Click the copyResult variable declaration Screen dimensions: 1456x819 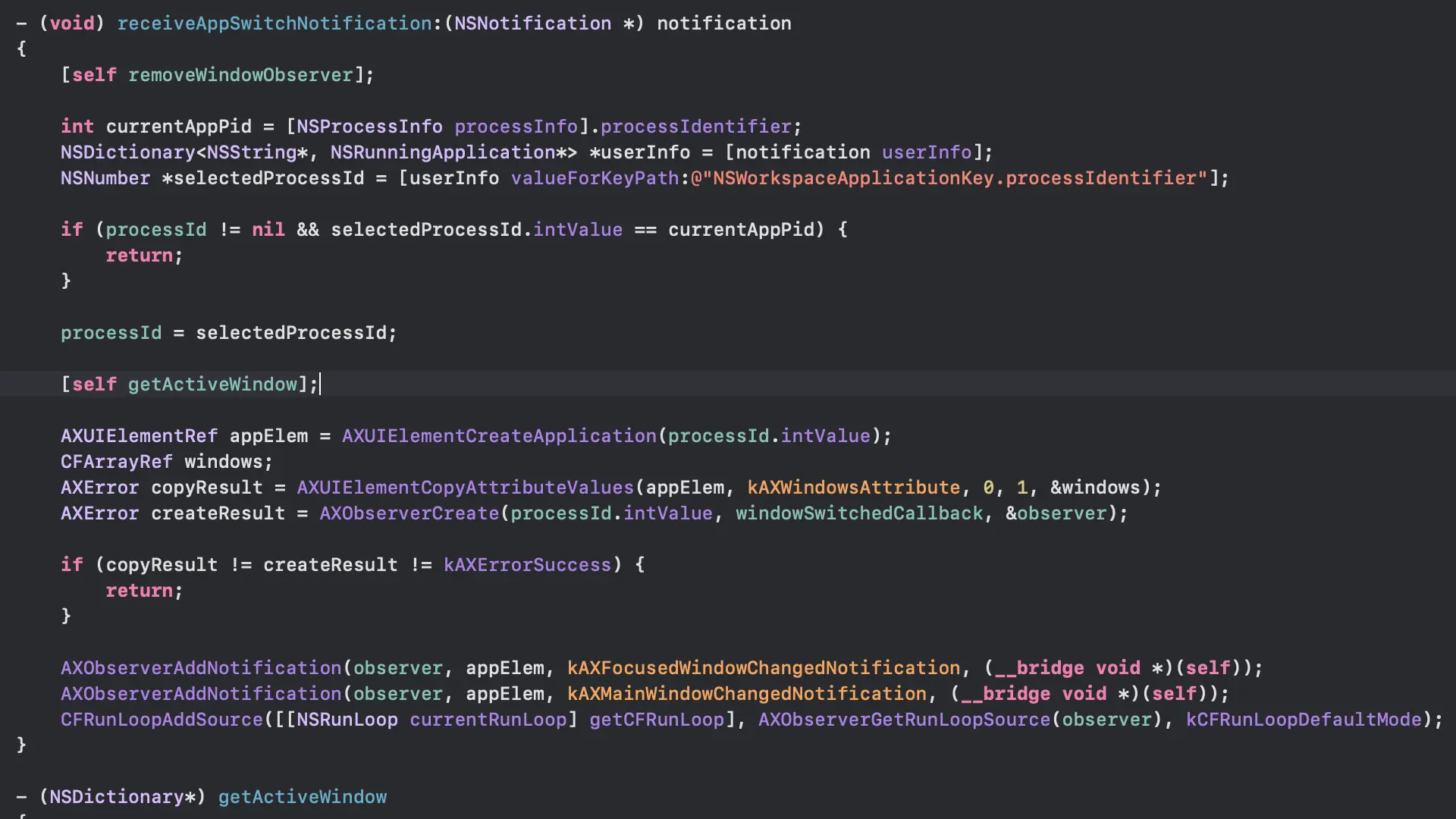click(x=206, y=488)
